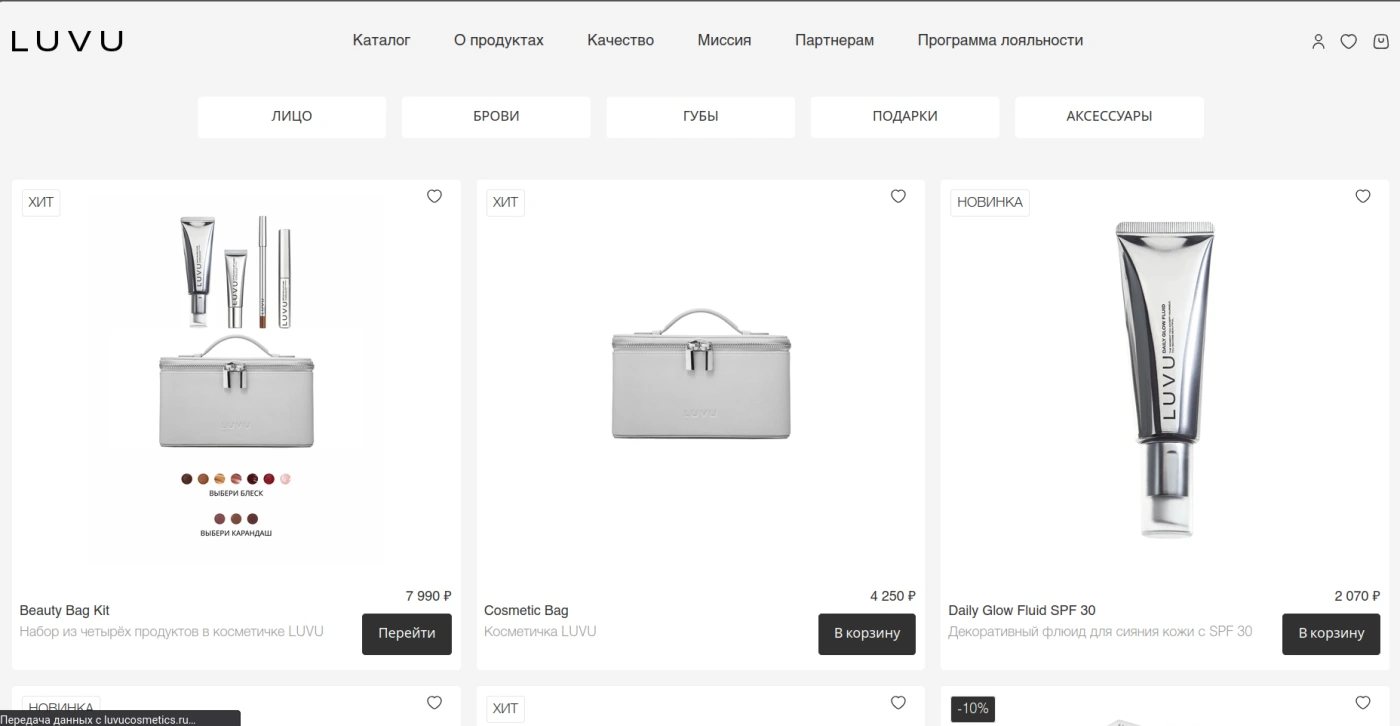
Task: Add Beauty Bag Kit to wishlist
Action: [434, 196]
